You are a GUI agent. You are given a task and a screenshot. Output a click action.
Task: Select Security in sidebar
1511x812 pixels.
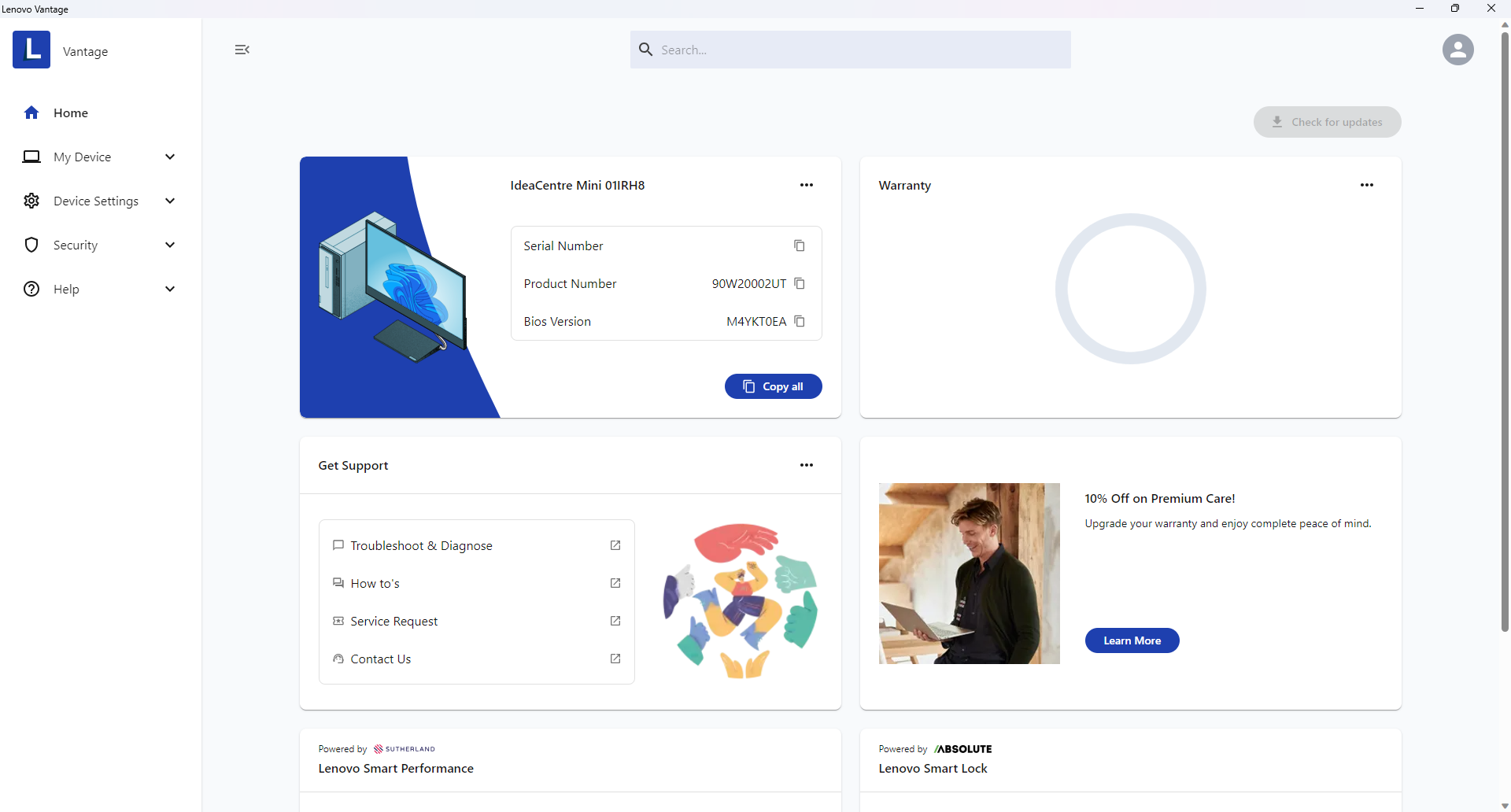pos(101,245)
